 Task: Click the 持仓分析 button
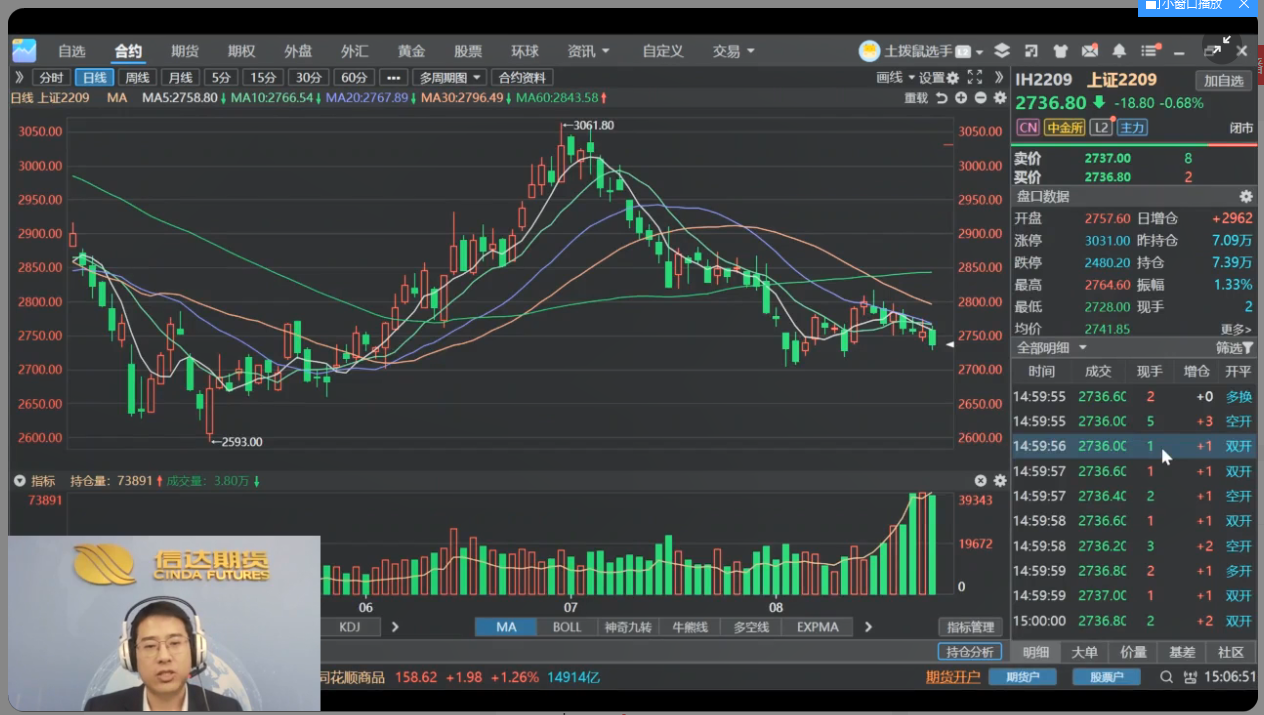(969, 652)
